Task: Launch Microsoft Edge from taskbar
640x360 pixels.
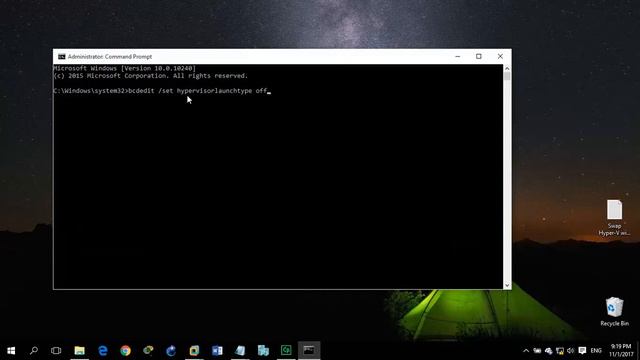Action: click(102, 350)
